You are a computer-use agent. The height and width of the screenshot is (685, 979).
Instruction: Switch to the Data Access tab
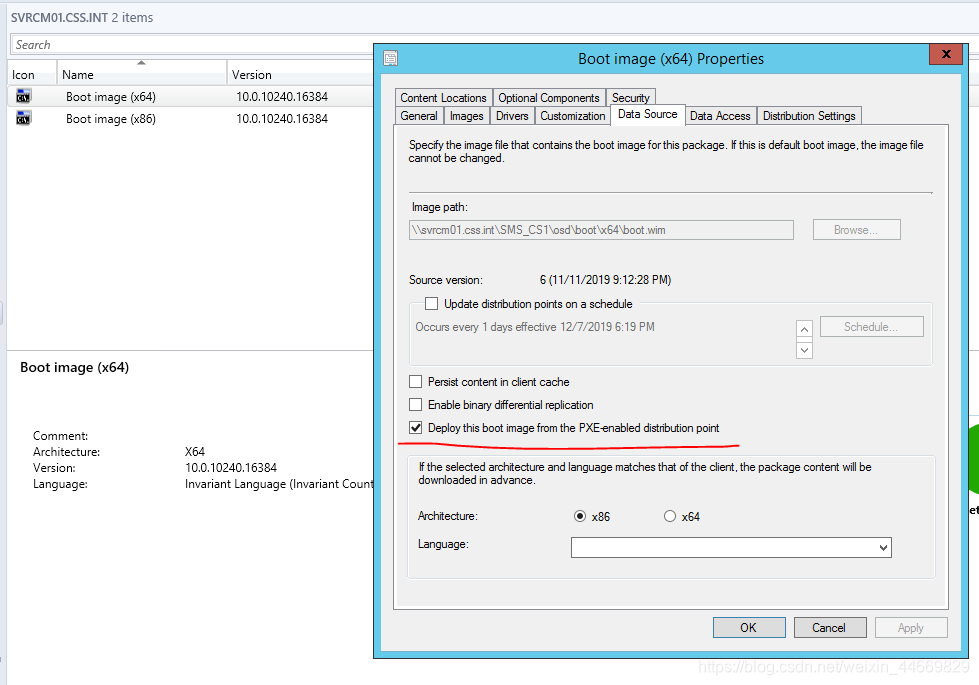pos(720,115)
